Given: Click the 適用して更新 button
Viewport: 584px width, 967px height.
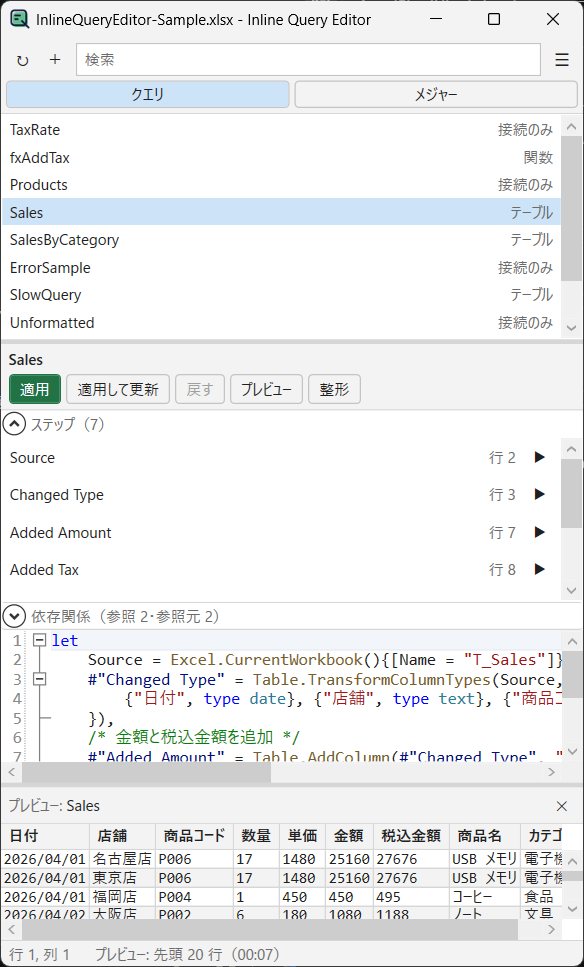Looking at the screenshot, I should point(118,389).
